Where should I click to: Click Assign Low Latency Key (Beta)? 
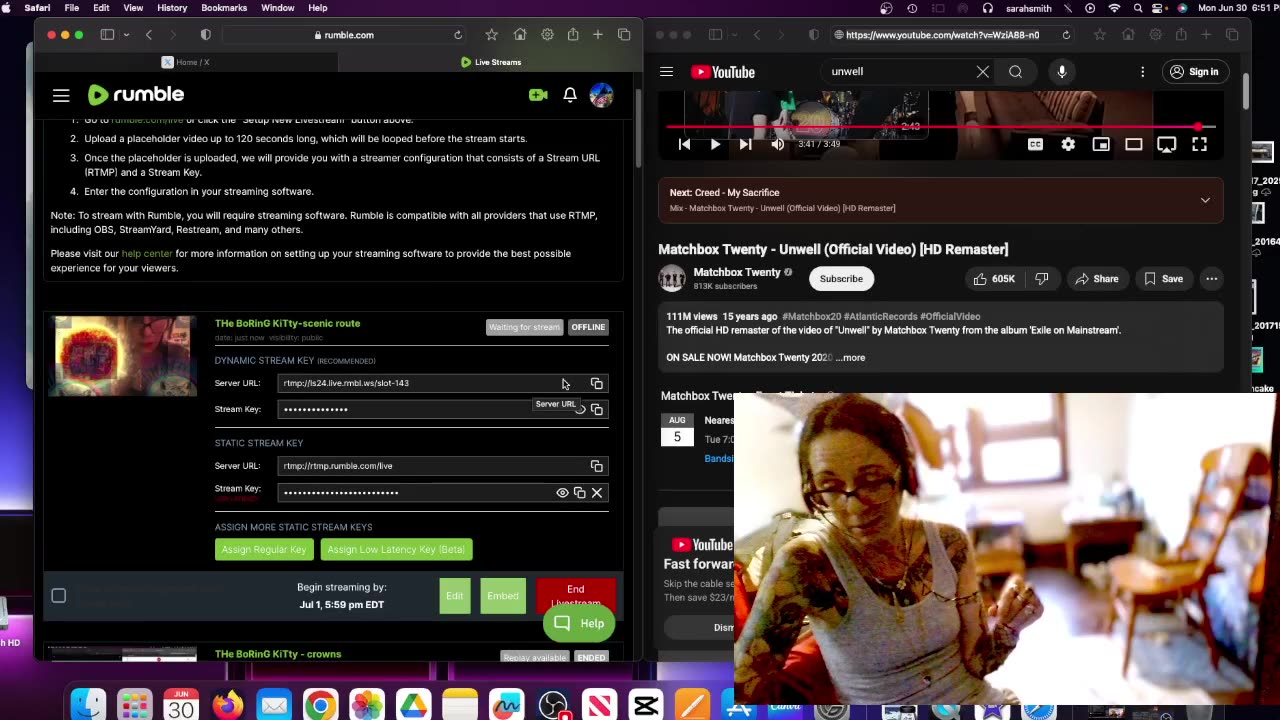pos(396,549)
